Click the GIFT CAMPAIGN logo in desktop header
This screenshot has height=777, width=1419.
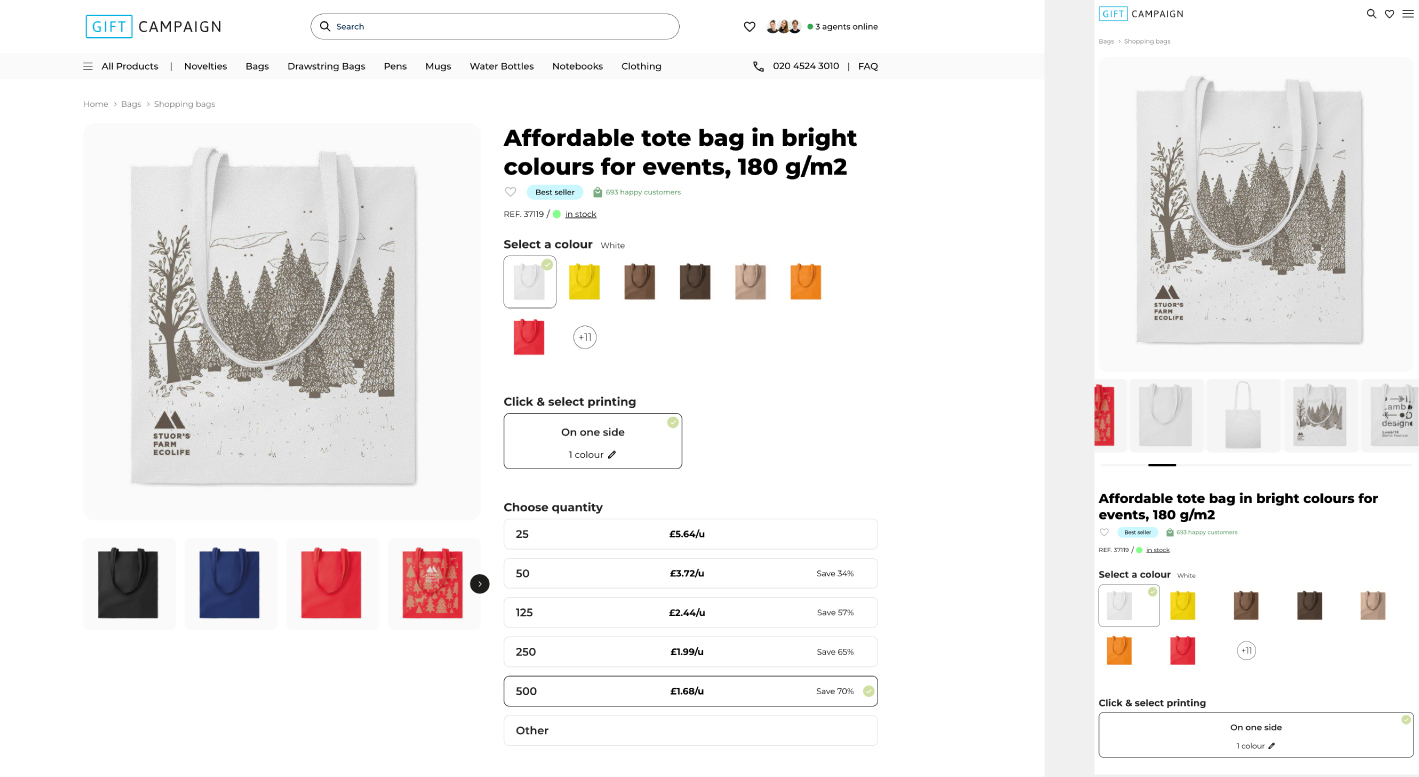point(153,27)
